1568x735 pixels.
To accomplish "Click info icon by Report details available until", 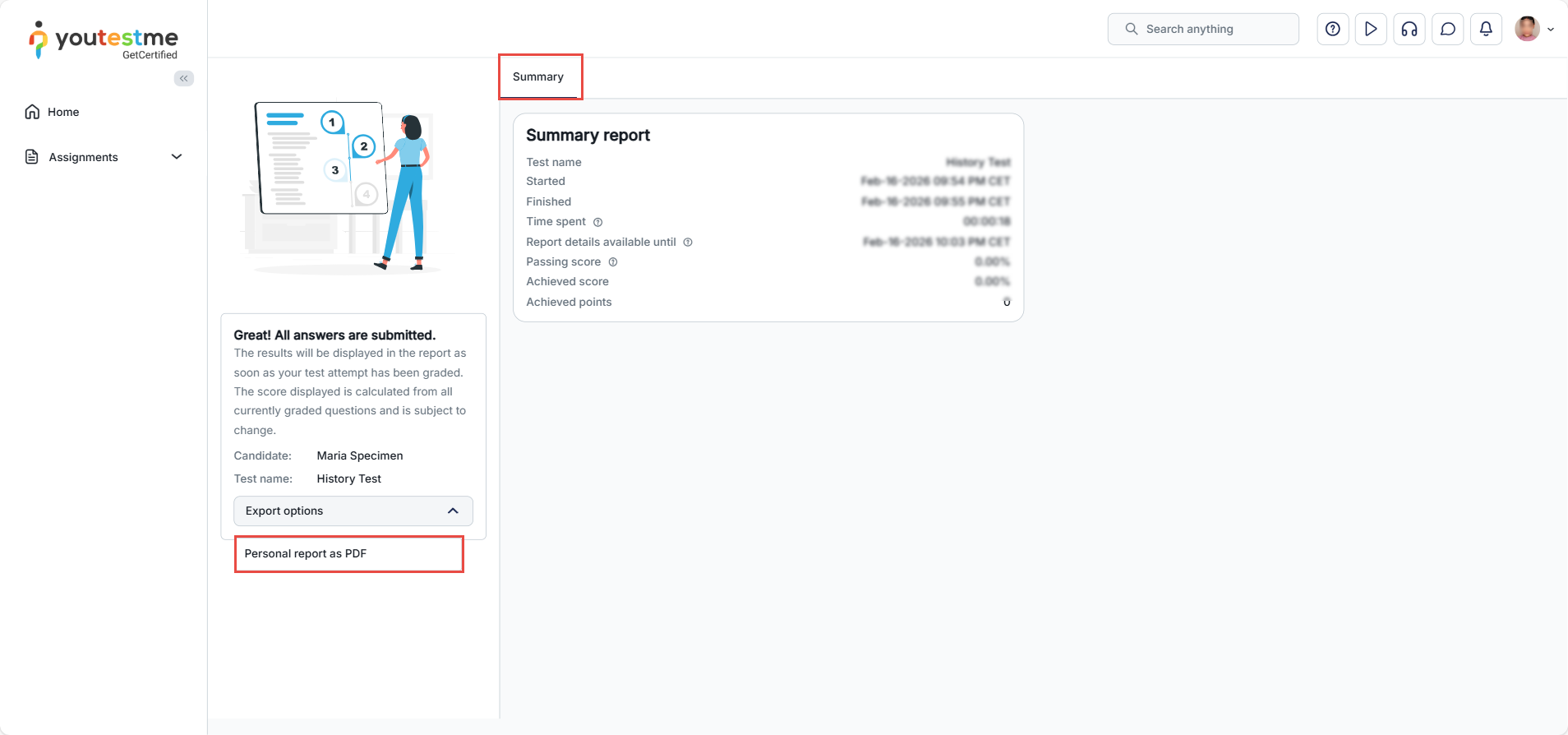I will coord(688,243).
